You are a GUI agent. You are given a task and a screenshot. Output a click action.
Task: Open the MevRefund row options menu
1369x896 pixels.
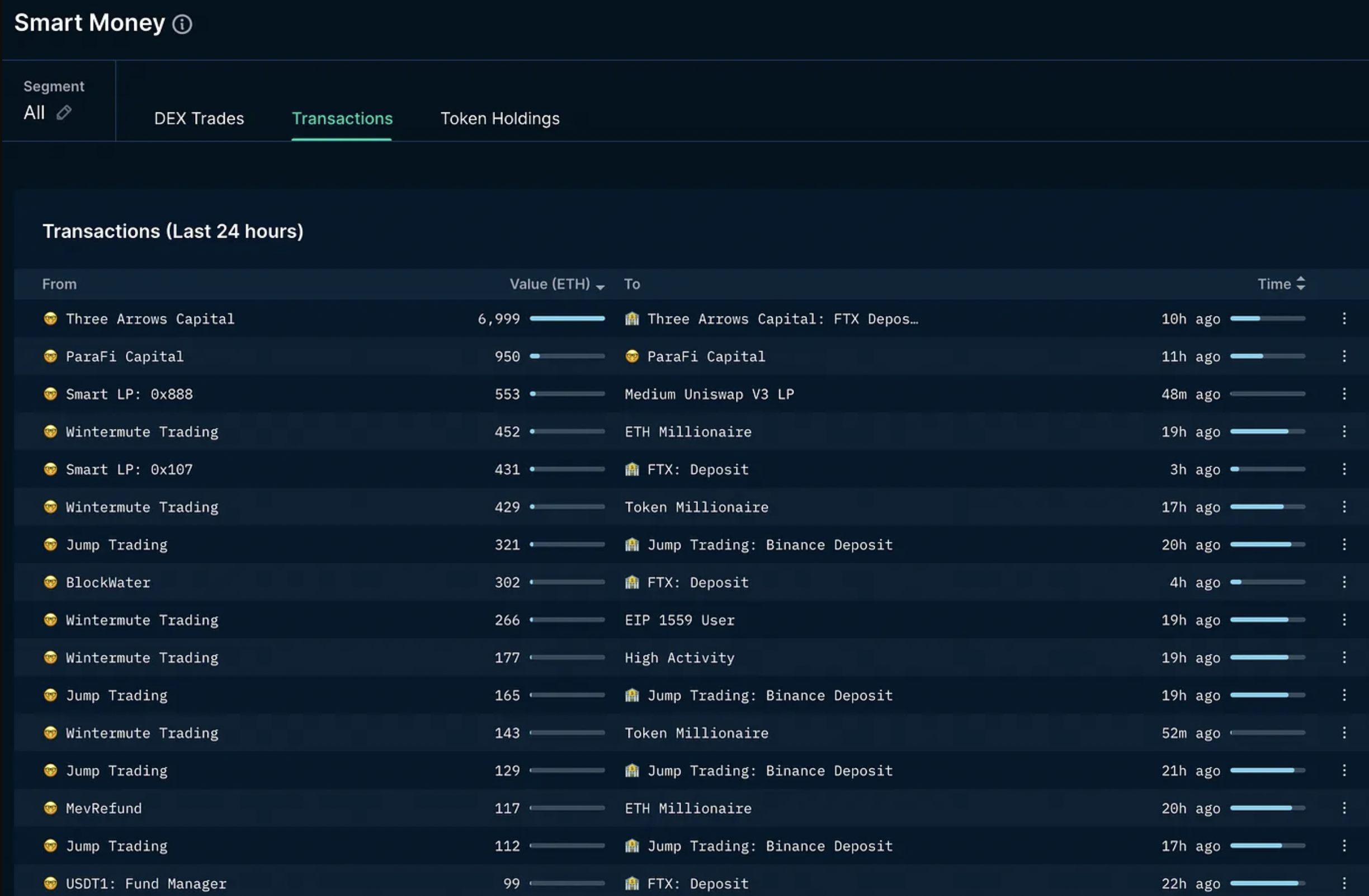[1344, 808]
